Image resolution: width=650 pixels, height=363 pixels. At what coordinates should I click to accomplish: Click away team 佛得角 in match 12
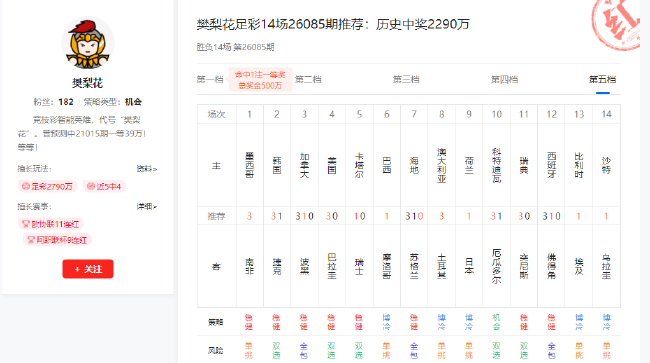(x=551, y=266)
